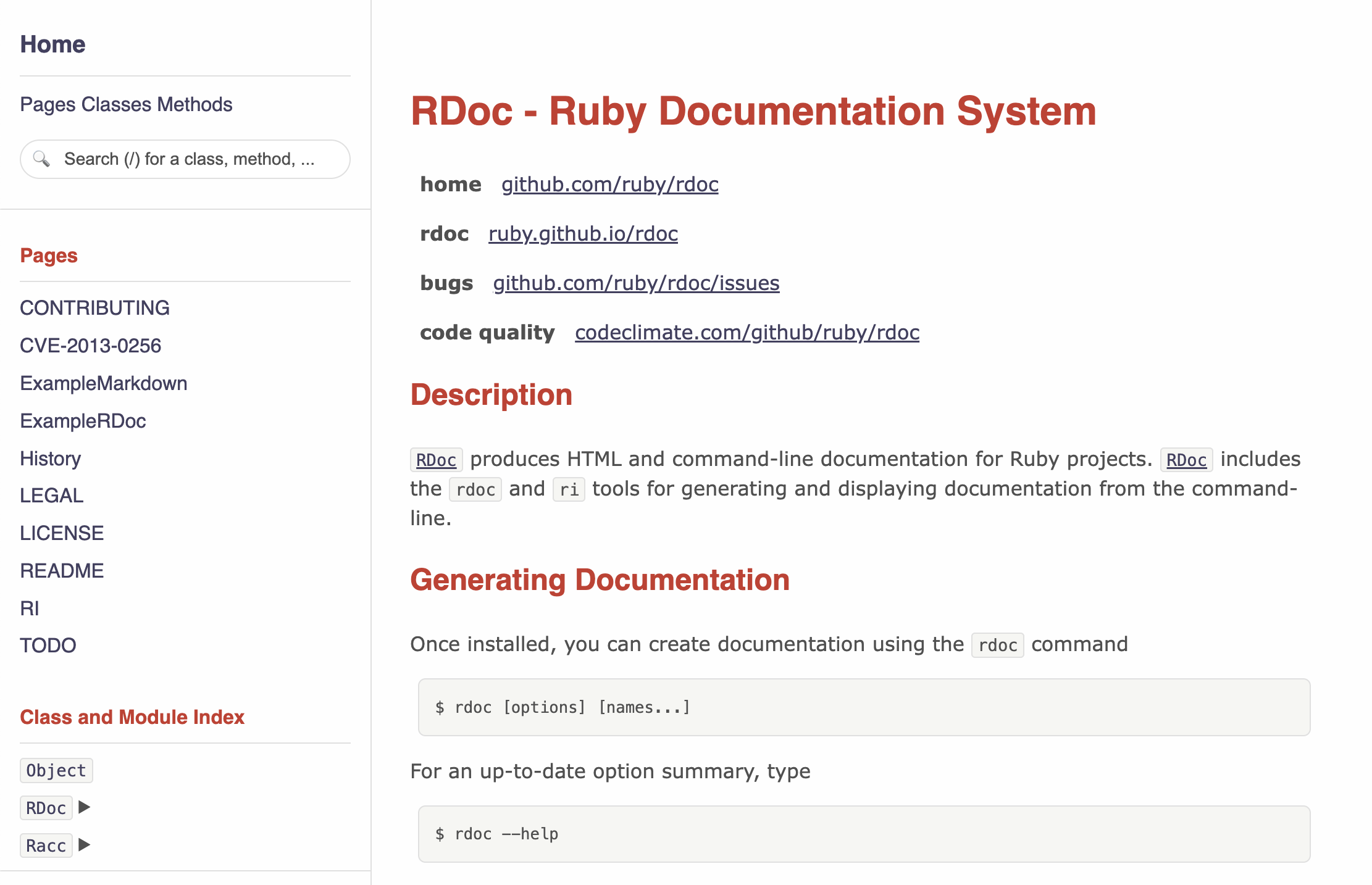
Task: Focus the search field for class or method
Action: (x=185, y=159)
